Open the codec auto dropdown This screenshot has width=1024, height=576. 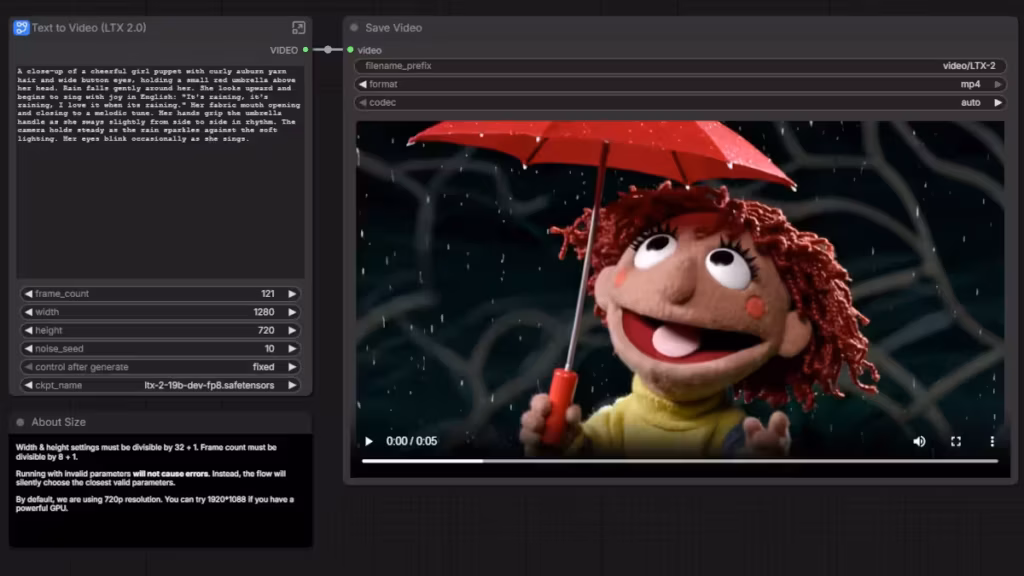click(680, 102)
